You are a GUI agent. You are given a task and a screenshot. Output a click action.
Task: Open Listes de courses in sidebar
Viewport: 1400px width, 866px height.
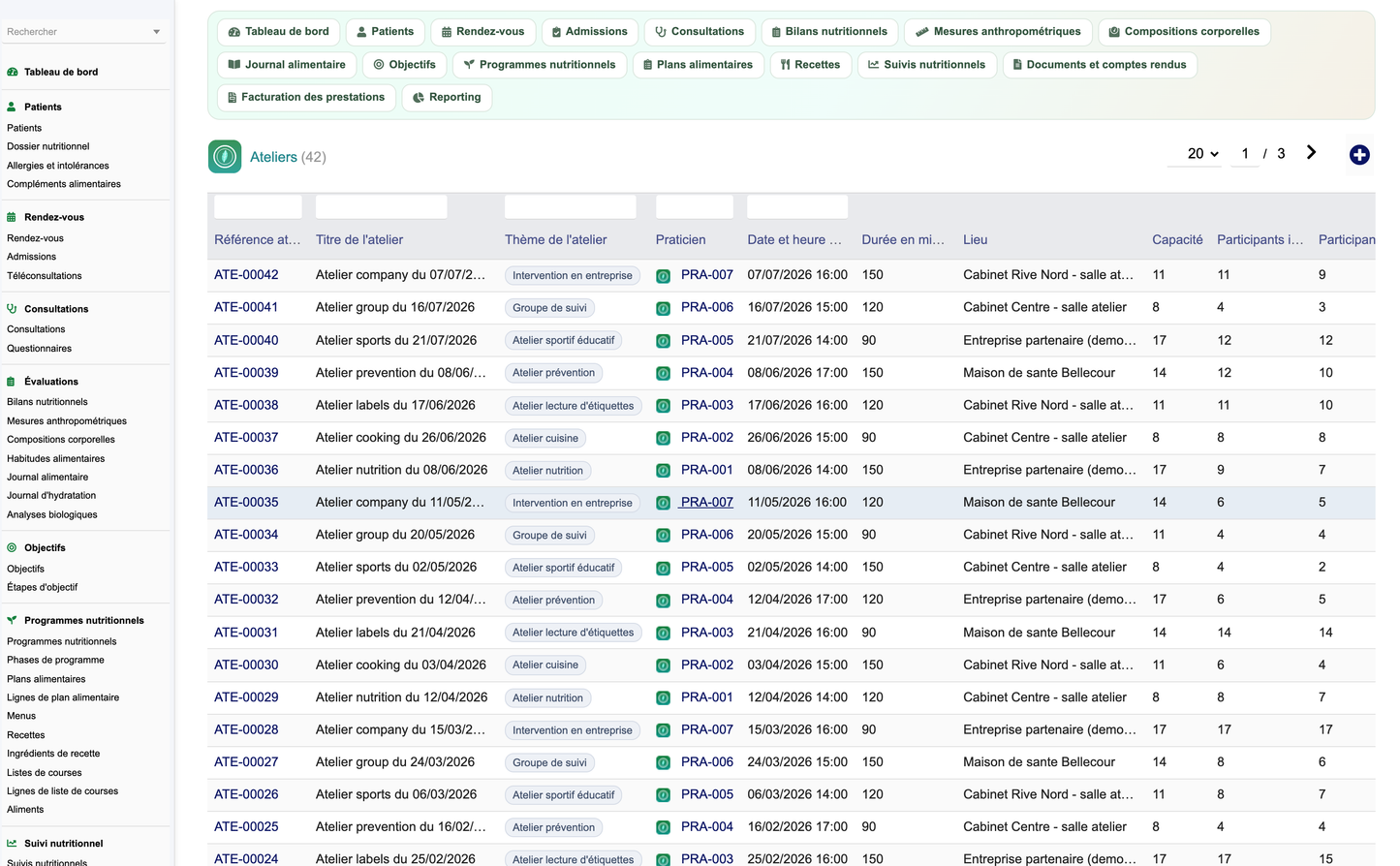[x=45, y=773]
